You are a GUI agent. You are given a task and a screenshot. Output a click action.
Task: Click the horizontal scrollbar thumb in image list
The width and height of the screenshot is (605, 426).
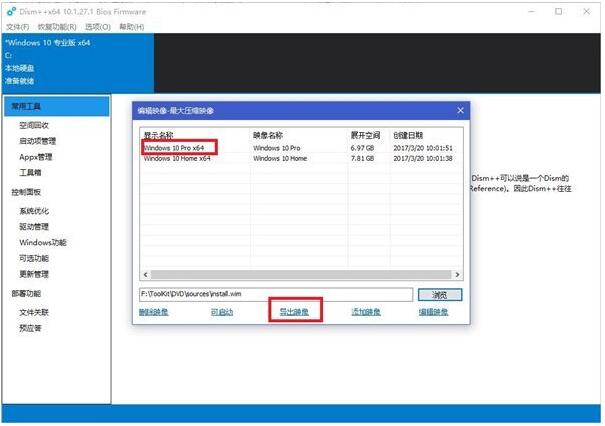[x=301, y=275]
